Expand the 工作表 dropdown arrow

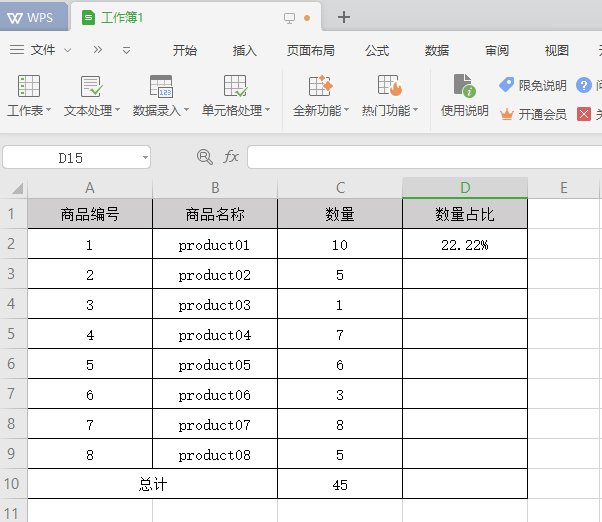[48, 110]
